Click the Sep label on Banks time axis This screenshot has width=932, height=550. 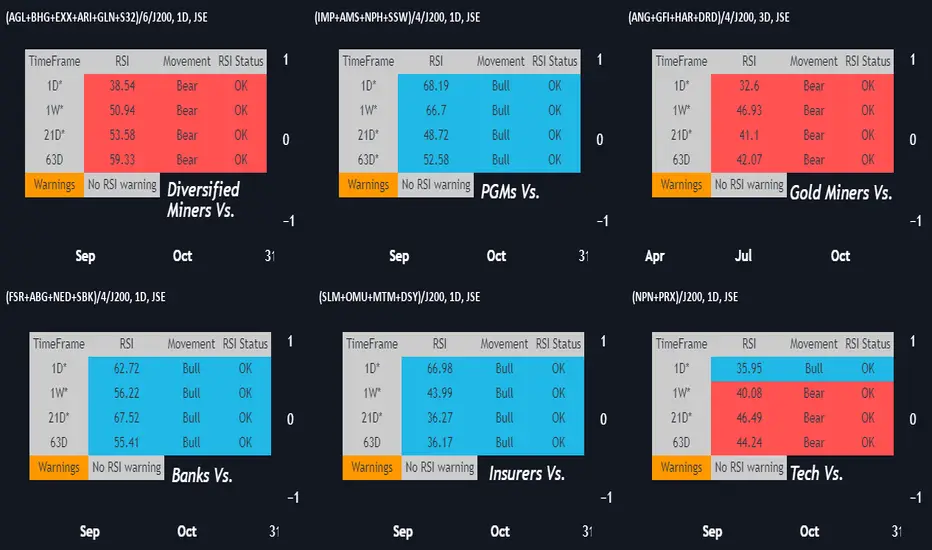(90, 531)
